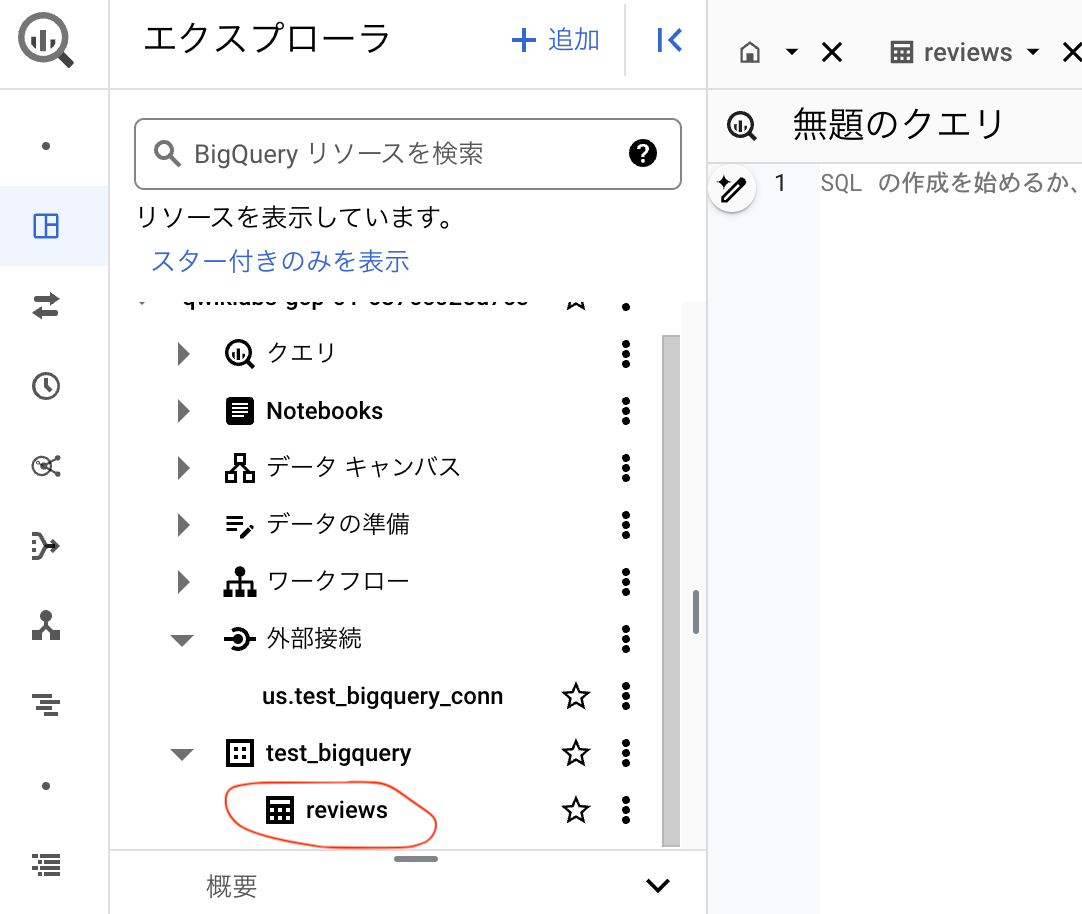
Task: Star the reviews table
Action: [576, 810]
